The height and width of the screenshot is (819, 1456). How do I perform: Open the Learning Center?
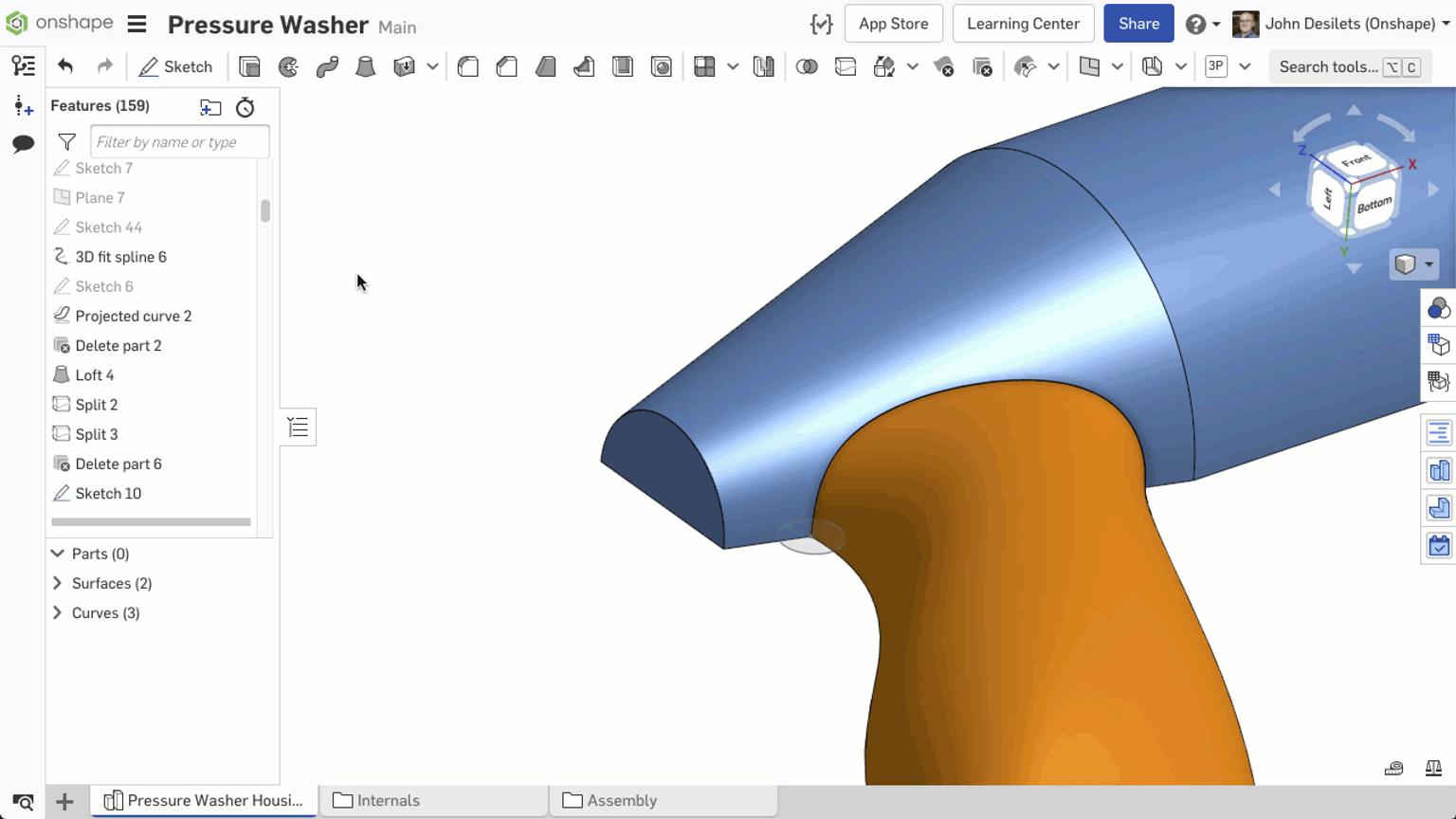coord(1023,23)
